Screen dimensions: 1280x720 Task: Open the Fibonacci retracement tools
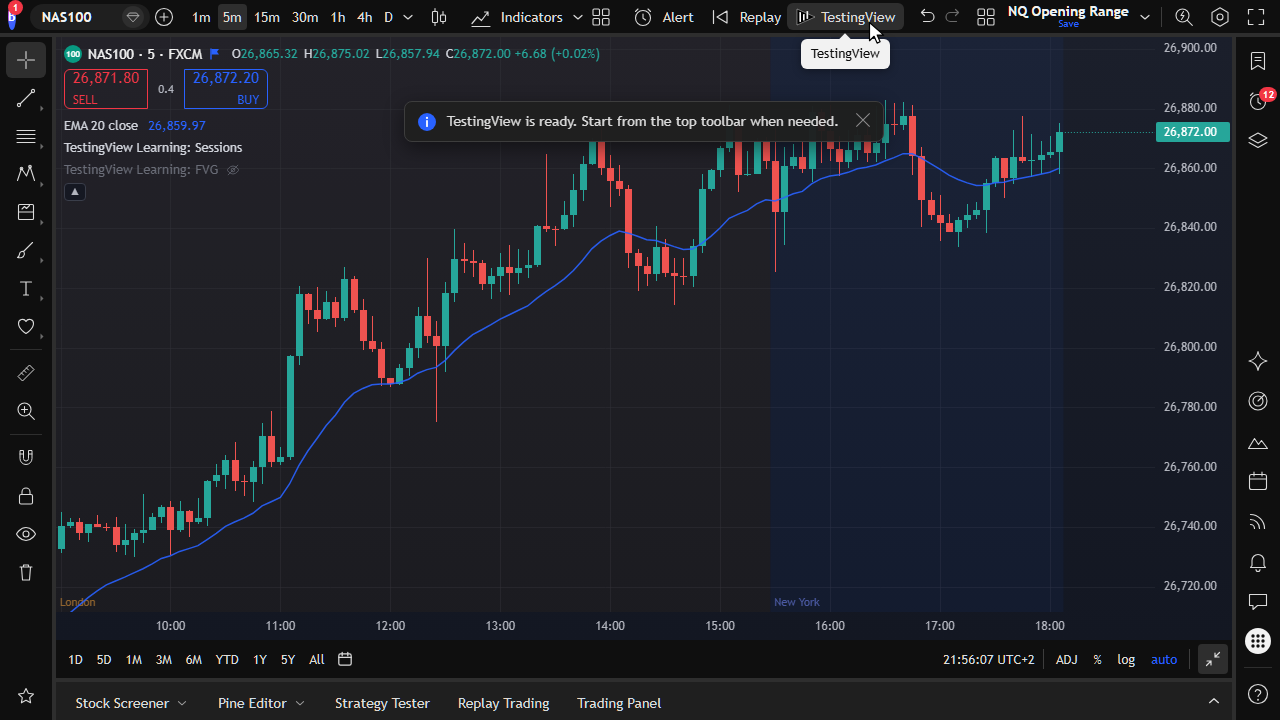26,136
